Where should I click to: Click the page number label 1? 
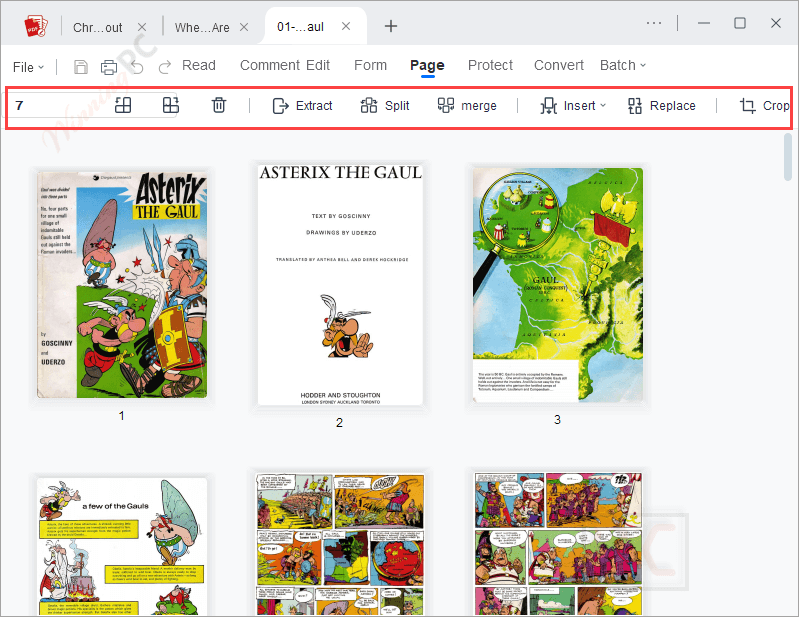[x=122, y=416]
